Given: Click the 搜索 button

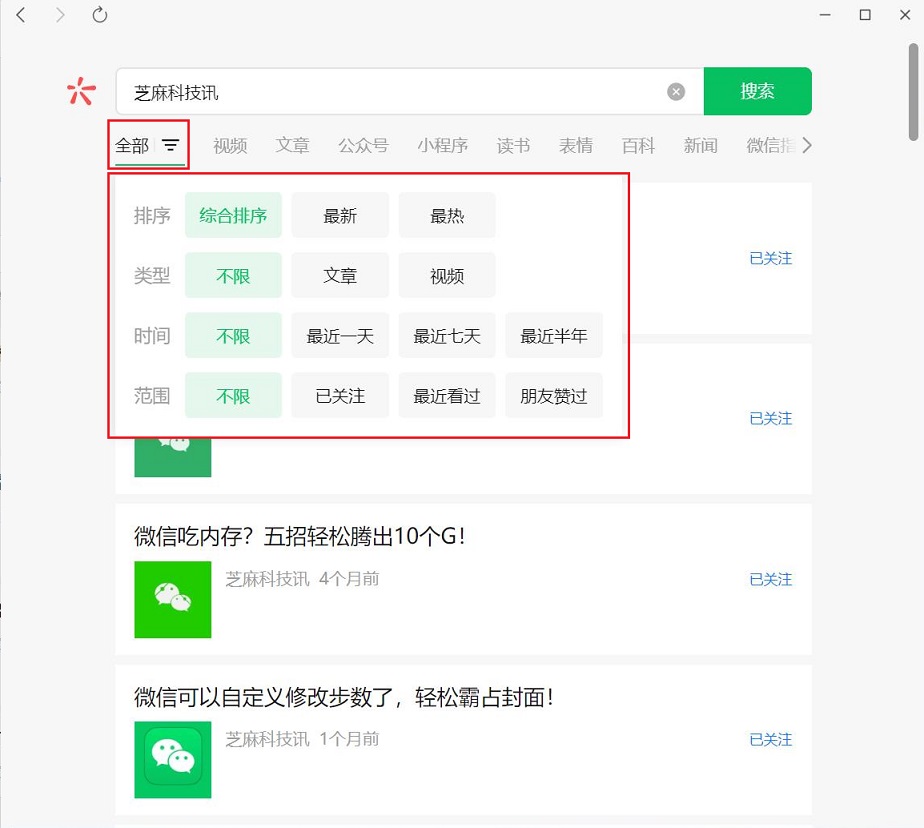Looking at the screenshot, I should point(757,91).
